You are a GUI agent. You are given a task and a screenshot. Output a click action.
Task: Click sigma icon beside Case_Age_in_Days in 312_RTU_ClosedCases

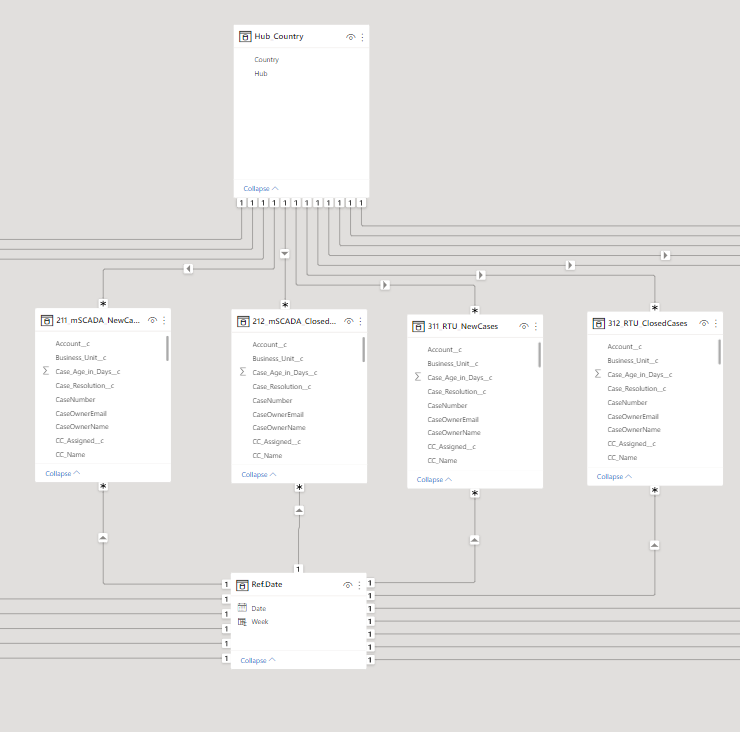tap(597, 374)
